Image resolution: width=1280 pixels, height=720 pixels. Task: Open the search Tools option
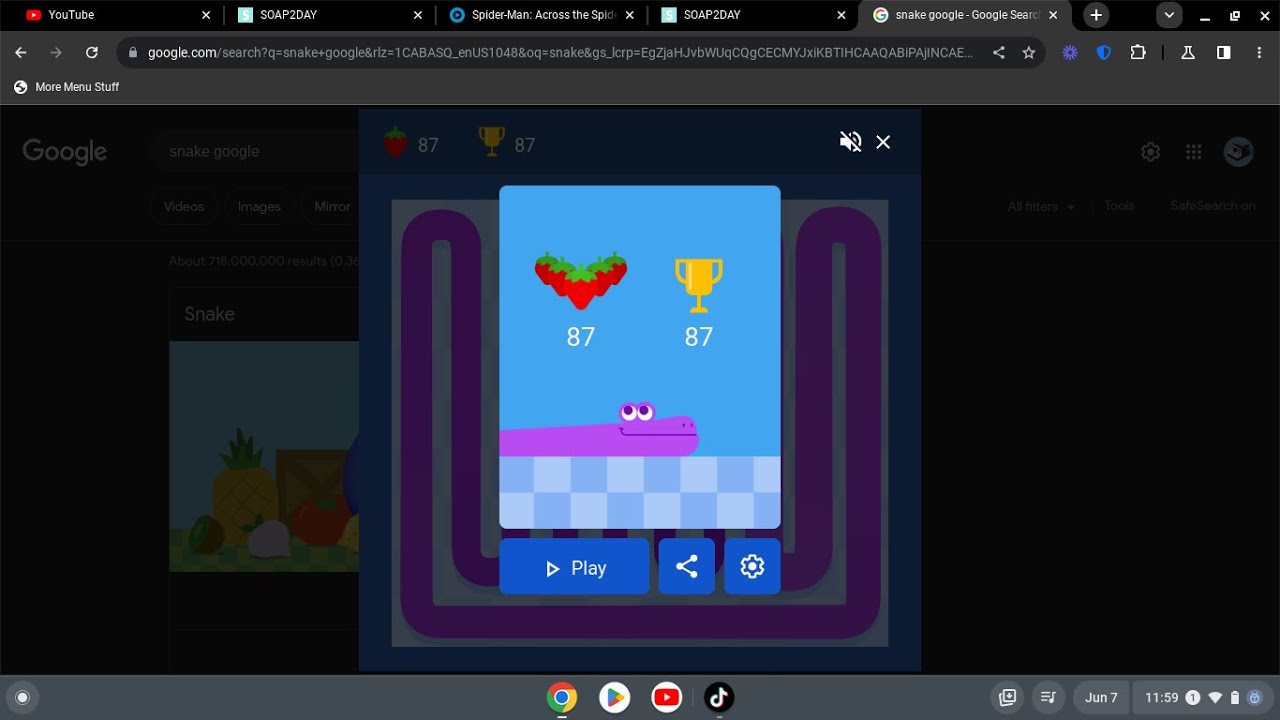(1119, 206)
